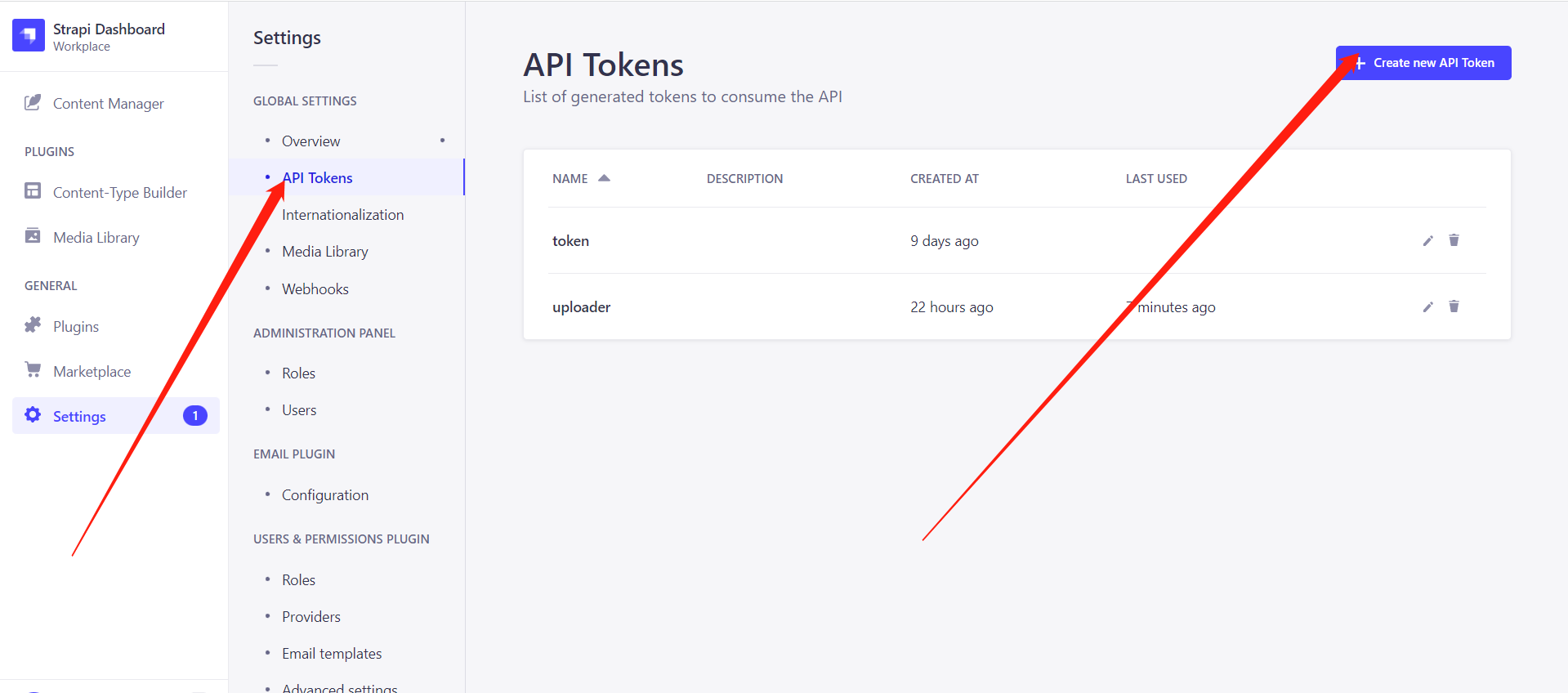Open the Email Plugin Configuration
Viewport: 1568px width, 693px height.
pos(324,494)
